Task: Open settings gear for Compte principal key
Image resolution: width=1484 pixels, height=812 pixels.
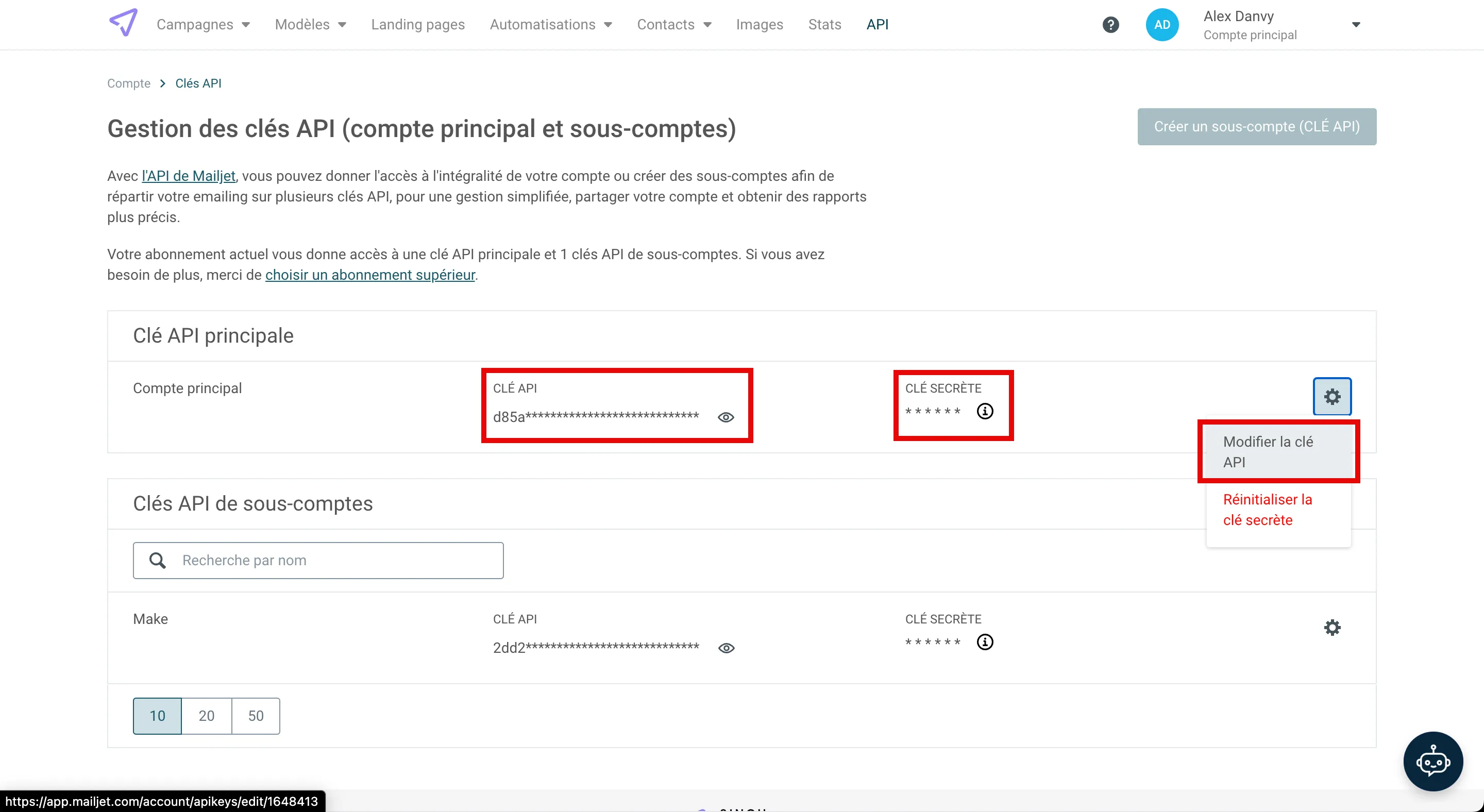Action: point(1332,396)
